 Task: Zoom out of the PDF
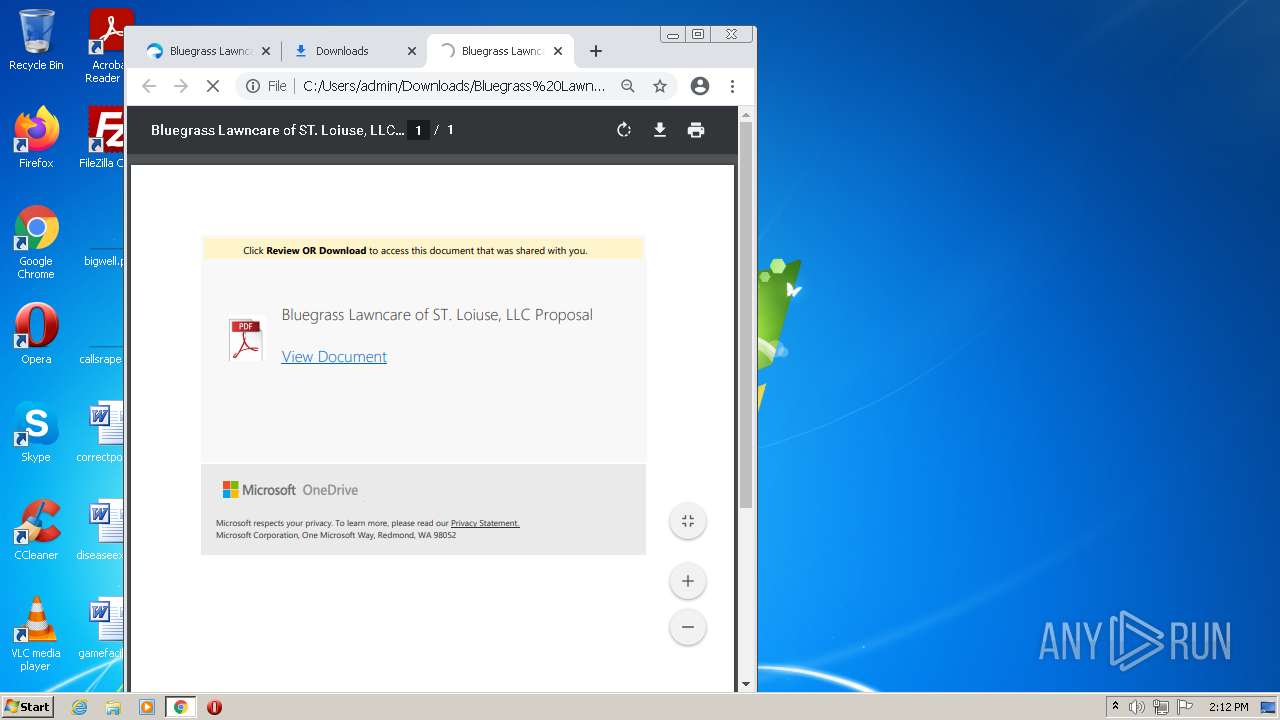click(688, 627)
